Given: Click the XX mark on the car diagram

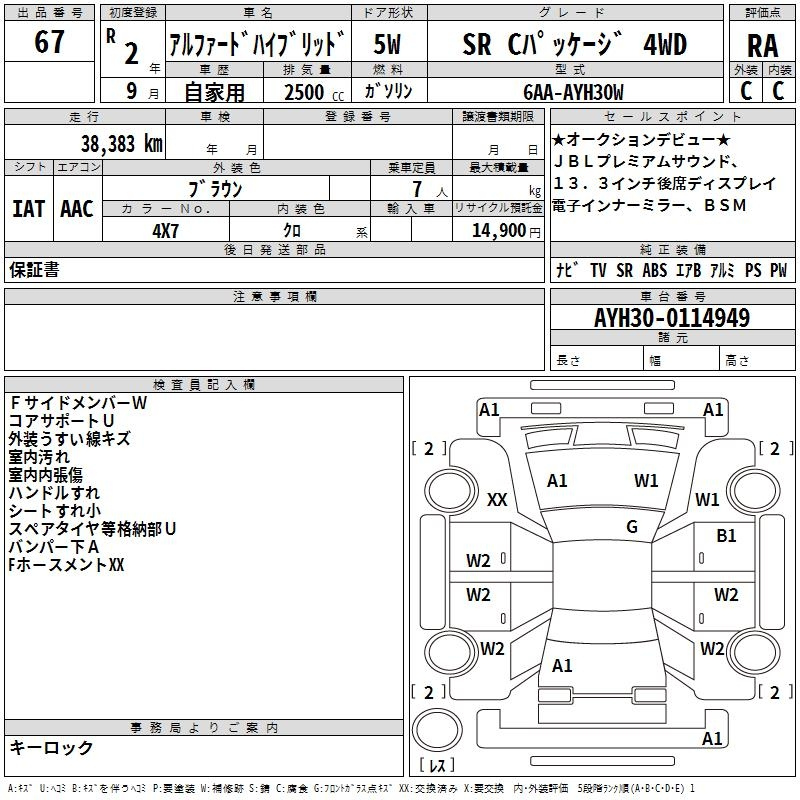Looking at the screenshot, I should click(x=496, y=500).
